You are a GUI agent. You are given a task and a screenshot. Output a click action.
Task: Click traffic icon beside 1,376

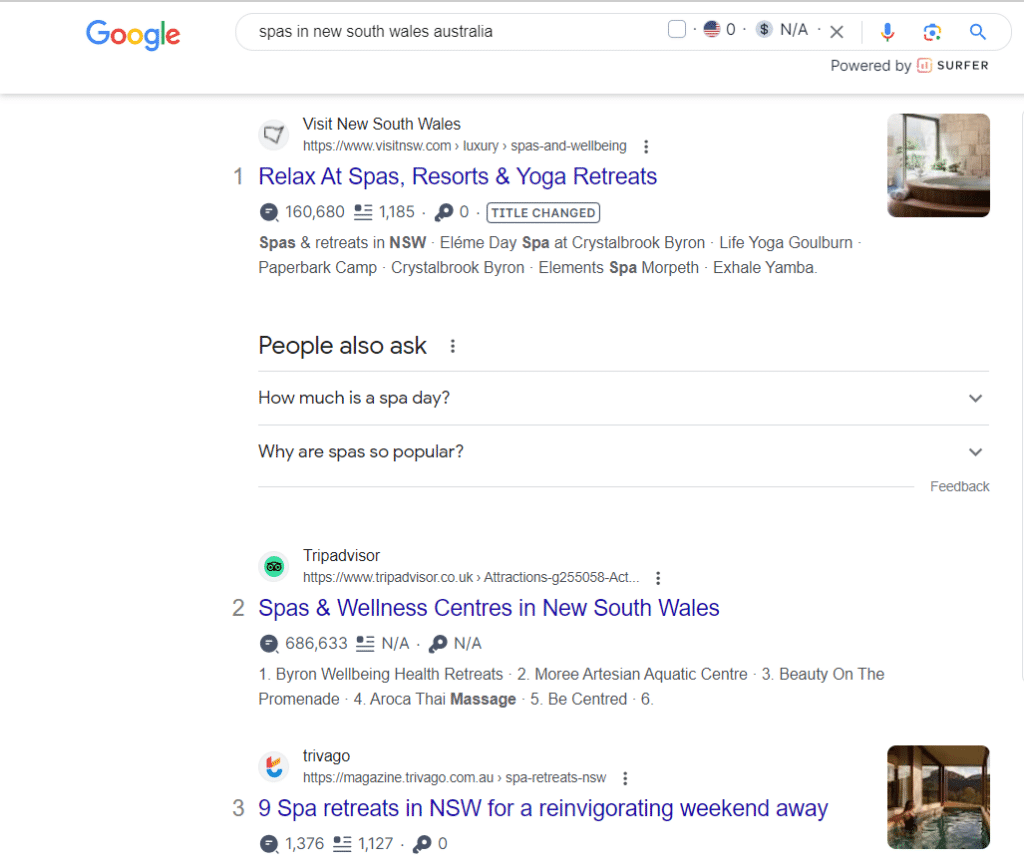[x=268, y=844]
